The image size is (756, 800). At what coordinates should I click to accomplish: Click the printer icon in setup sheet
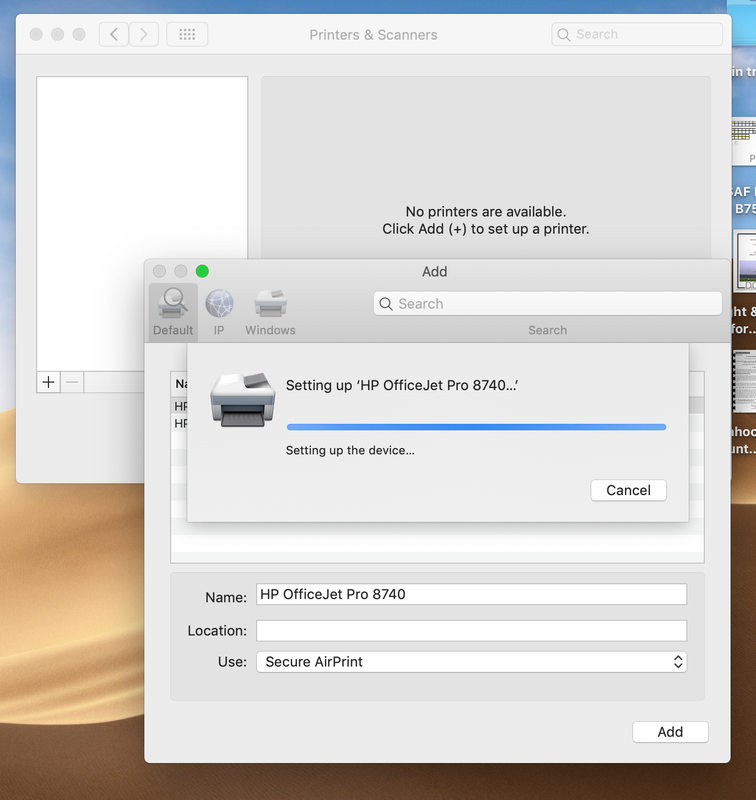(x=241, y=399)
